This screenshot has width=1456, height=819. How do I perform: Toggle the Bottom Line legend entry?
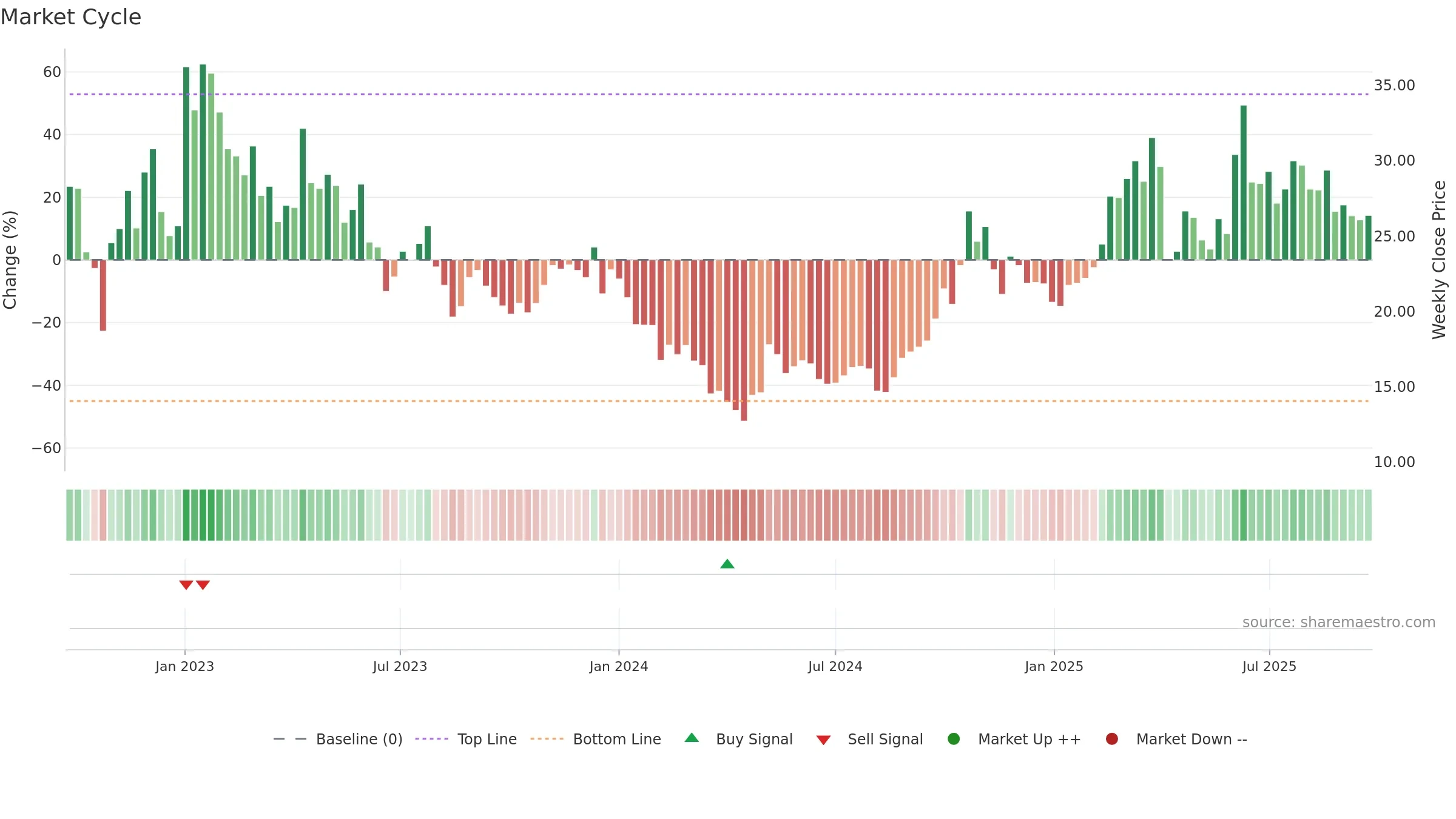(596, 739)
